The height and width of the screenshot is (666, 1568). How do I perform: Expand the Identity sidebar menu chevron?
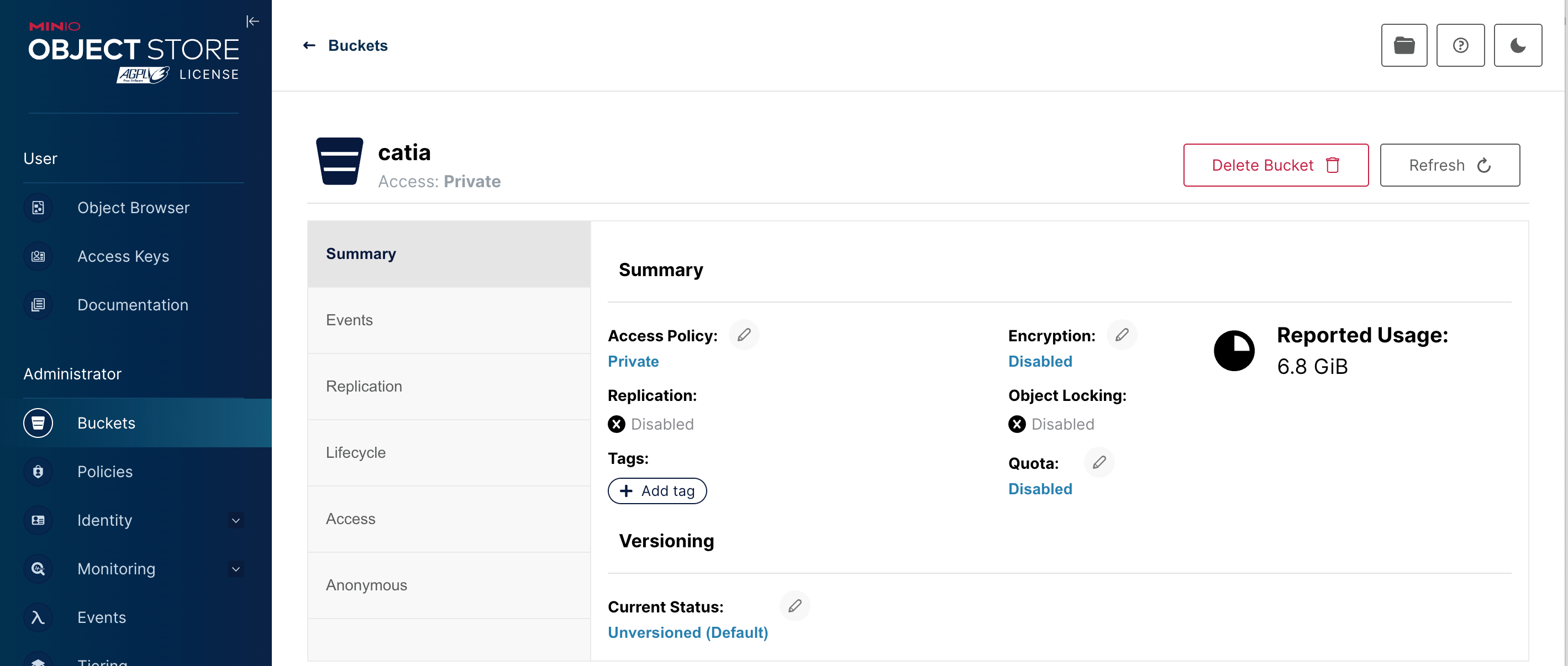point(235,521)
